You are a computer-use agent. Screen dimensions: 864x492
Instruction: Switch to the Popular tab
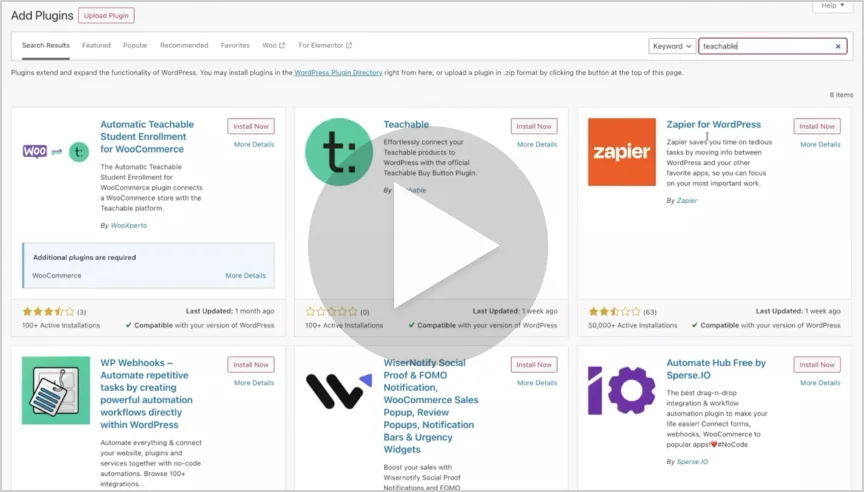pyautogui.click(x=135, y=46)
